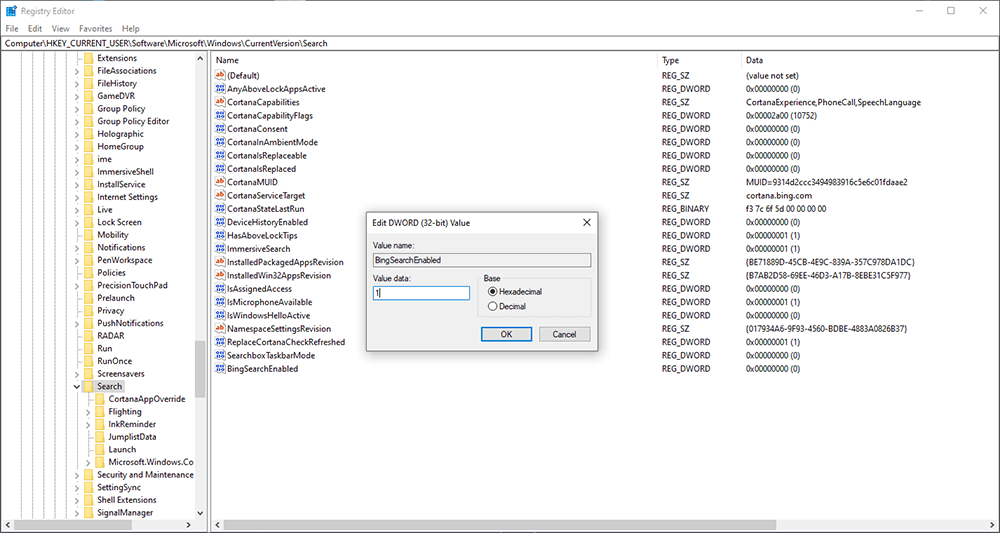Image resolution: width=1000 pixels, height=533 pixels.
Task: Select the Lock Screen key
Action: 119,223
